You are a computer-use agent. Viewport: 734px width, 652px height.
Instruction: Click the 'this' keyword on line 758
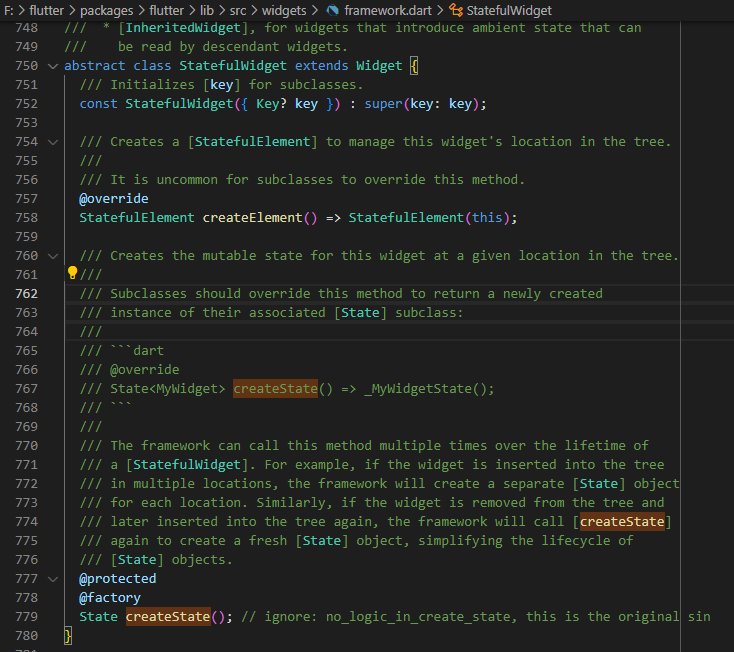pos(487,218)
